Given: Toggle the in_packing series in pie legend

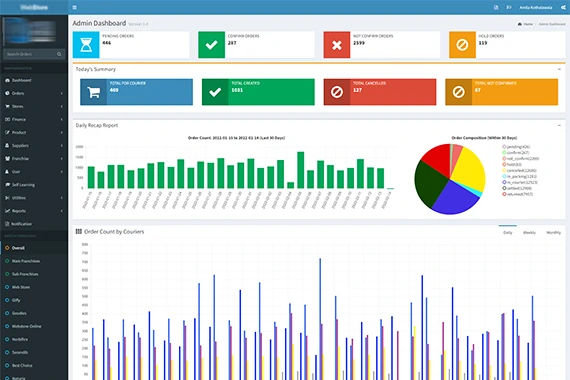Looking at the screenshot, I should (519, 176).
